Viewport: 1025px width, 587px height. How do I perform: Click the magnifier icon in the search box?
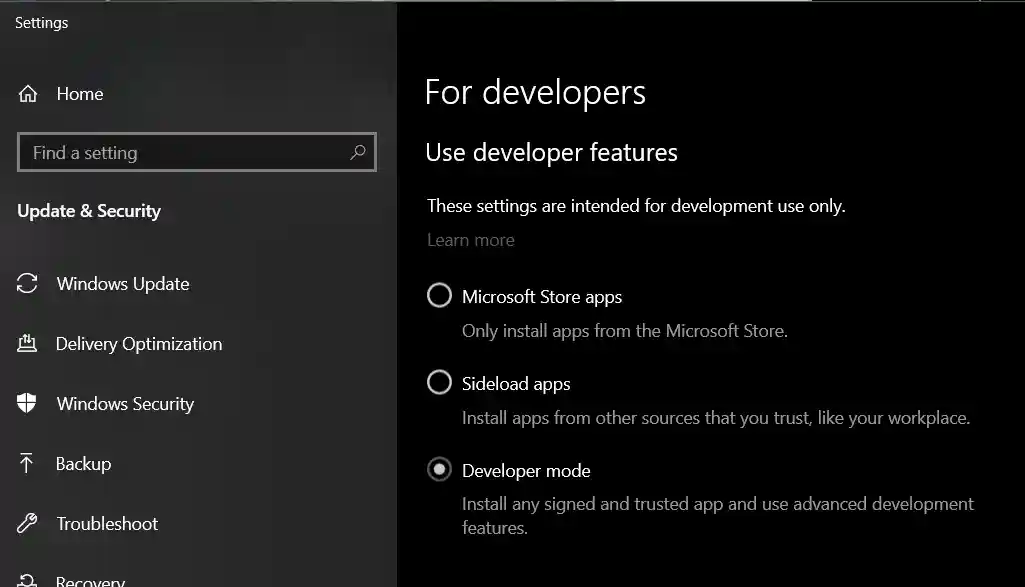tap(358, 152)
